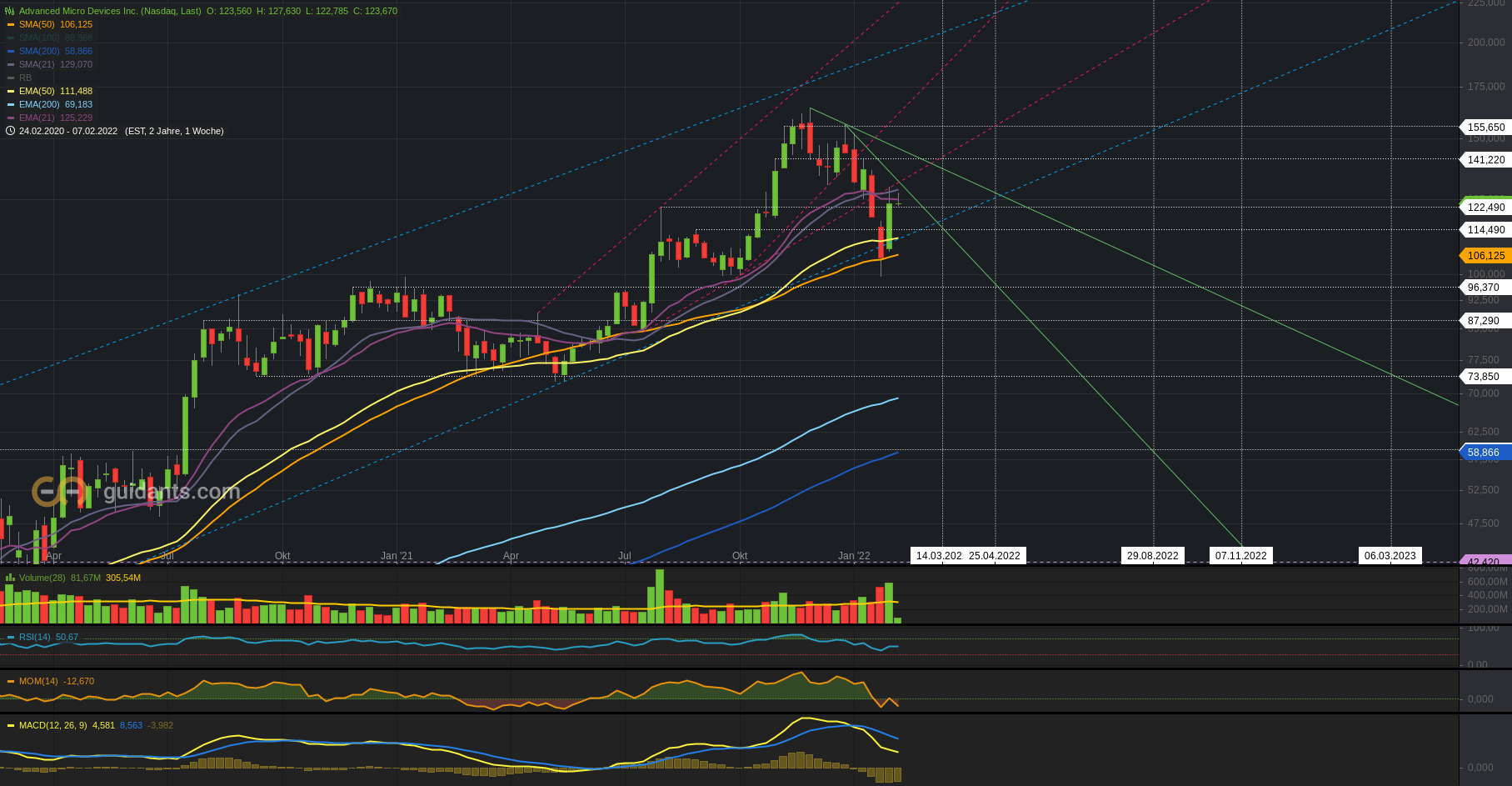Toggle the SMA(200) legend entry

pyautogui.click(x=56, y=51)
